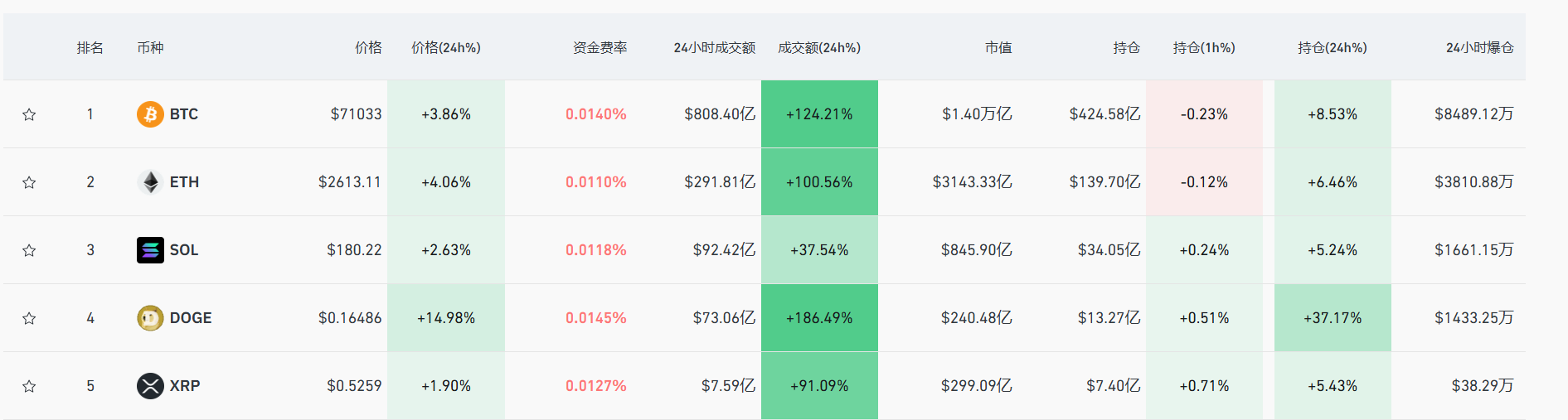Favorite BTC with its star icon
This screenshot has width=1568, height=420.
(x=29, y=114)
